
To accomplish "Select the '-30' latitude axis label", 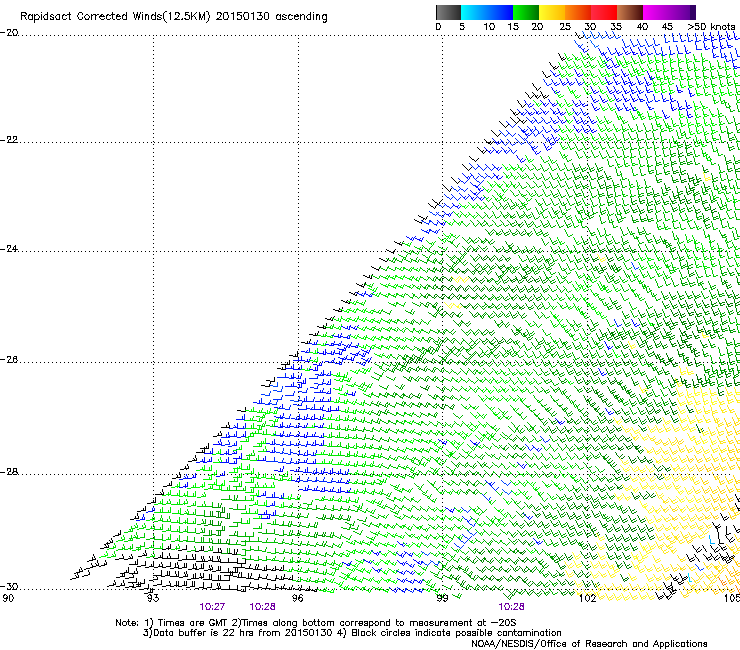I will (x=9, y=587).
